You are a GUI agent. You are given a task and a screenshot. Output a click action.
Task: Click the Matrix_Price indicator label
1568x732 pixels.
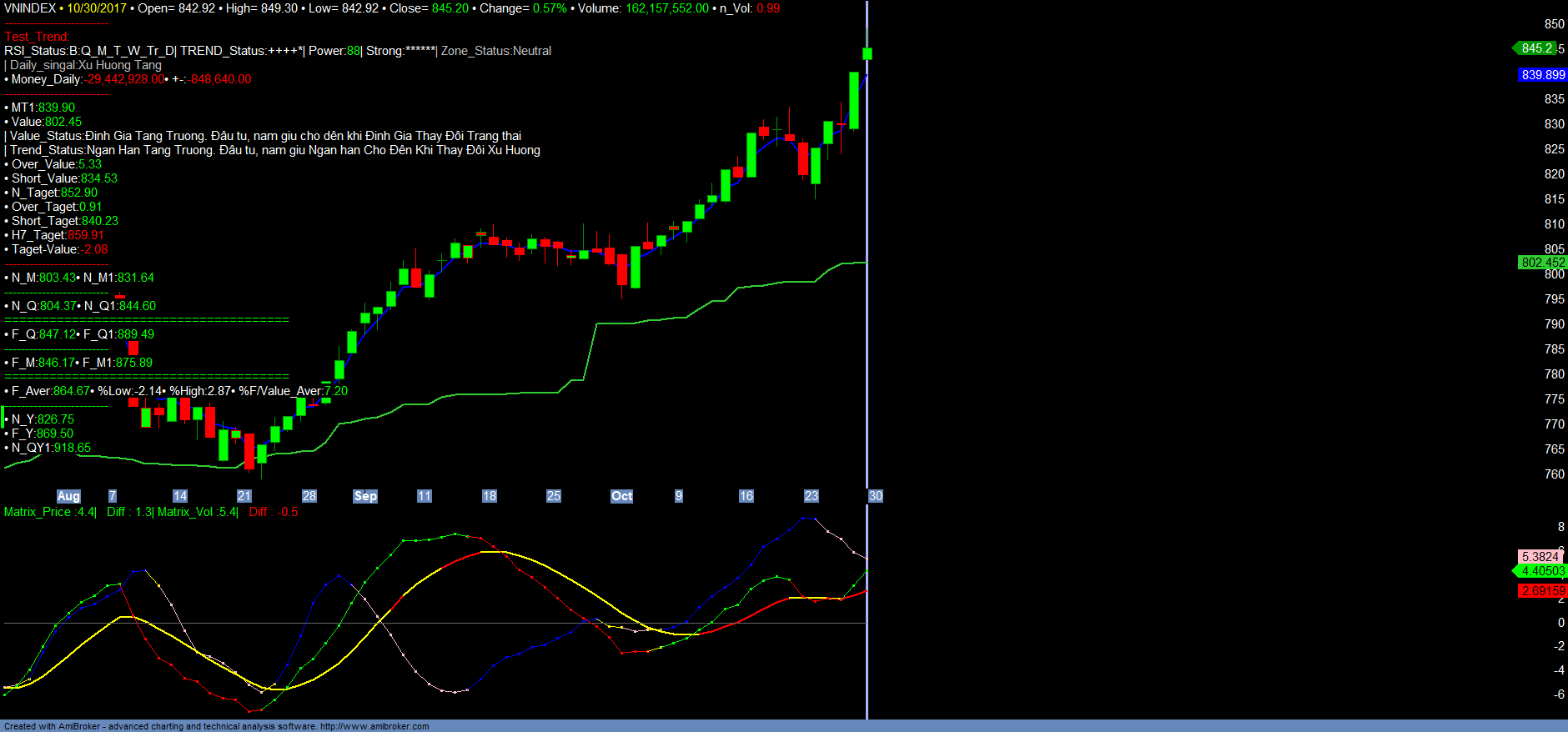point(38,512)
